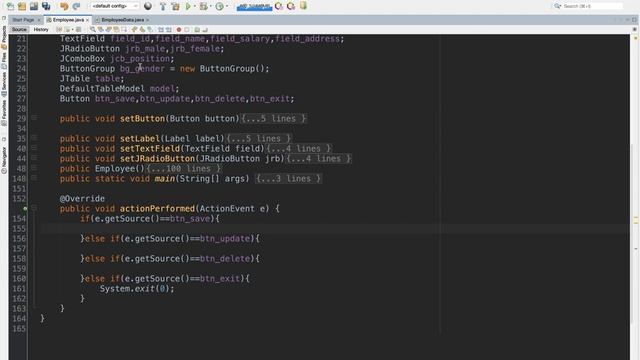
Task: Click the btn_update condition text
Action: pyautogui.click(x=225, y=238)
